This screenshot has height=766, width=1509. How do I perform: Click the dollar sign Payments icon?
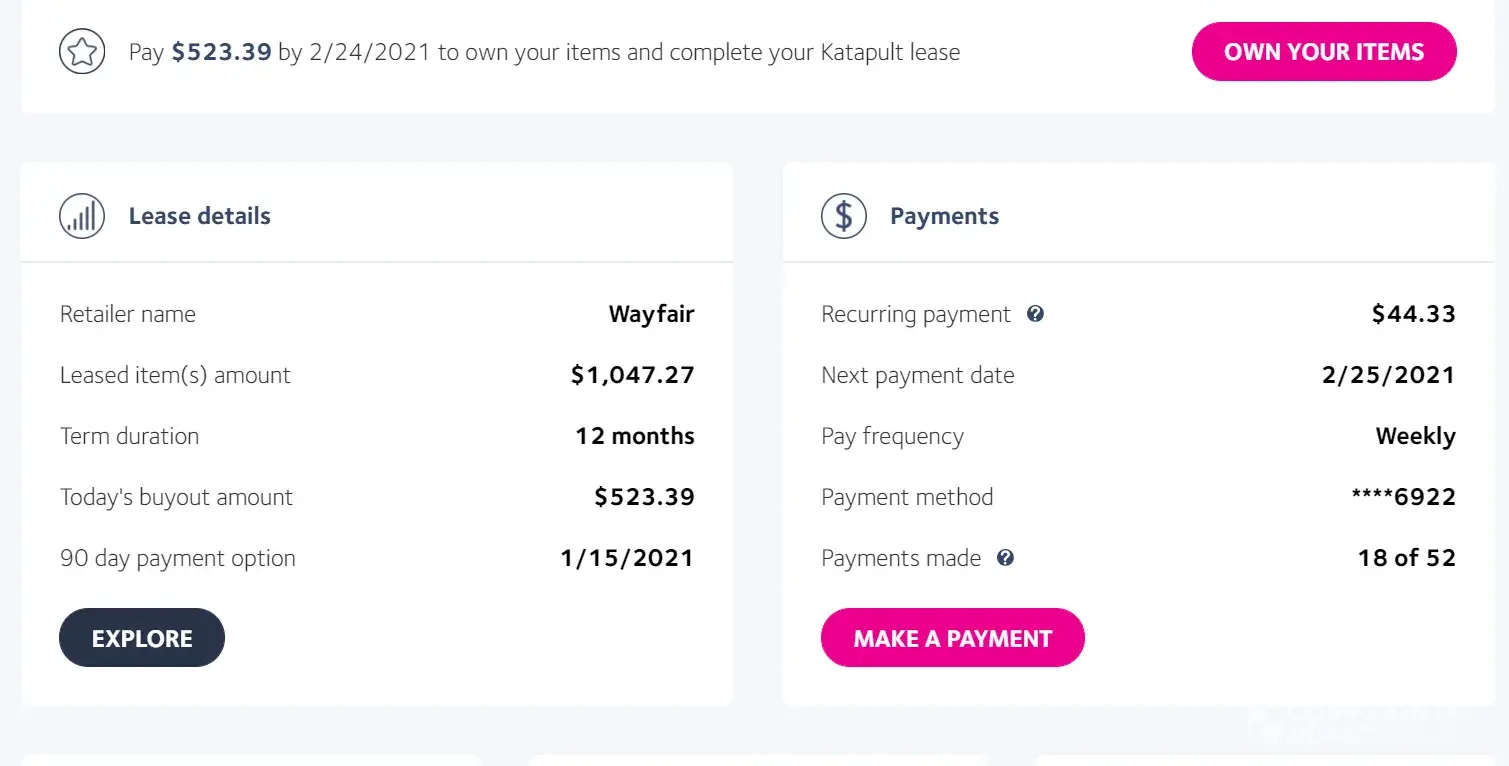pos(843,216)
